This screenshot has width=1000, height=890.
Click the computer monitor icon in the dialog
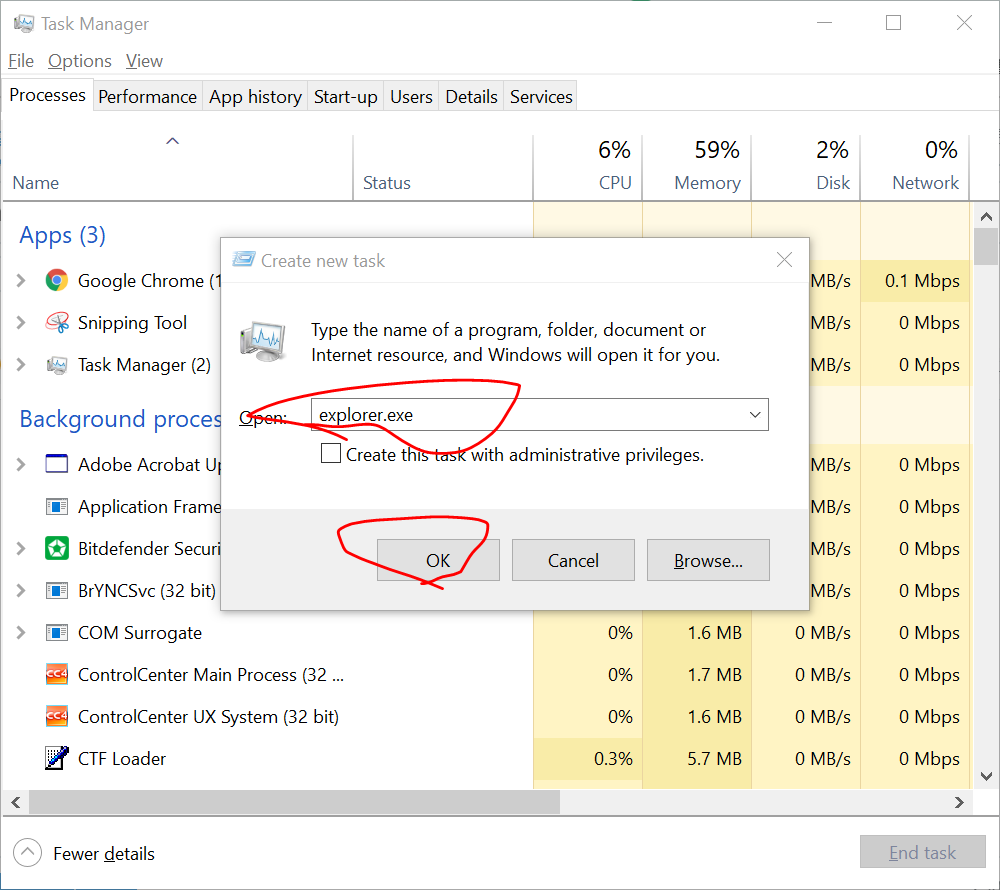tap(263, 341)
